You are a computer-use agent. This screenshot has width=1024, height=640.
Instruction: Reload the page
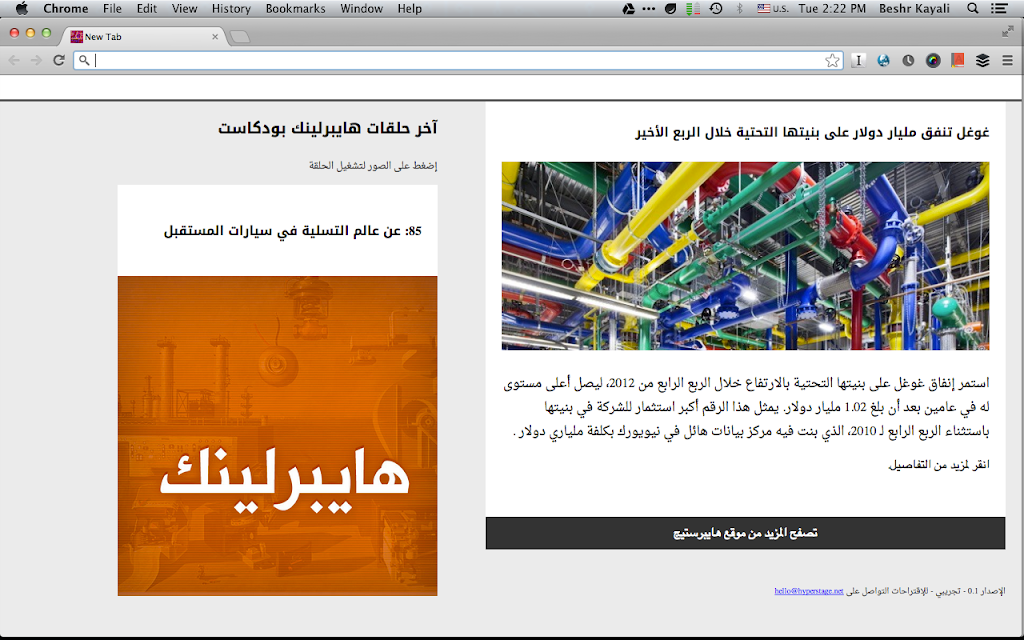[59, 60]
